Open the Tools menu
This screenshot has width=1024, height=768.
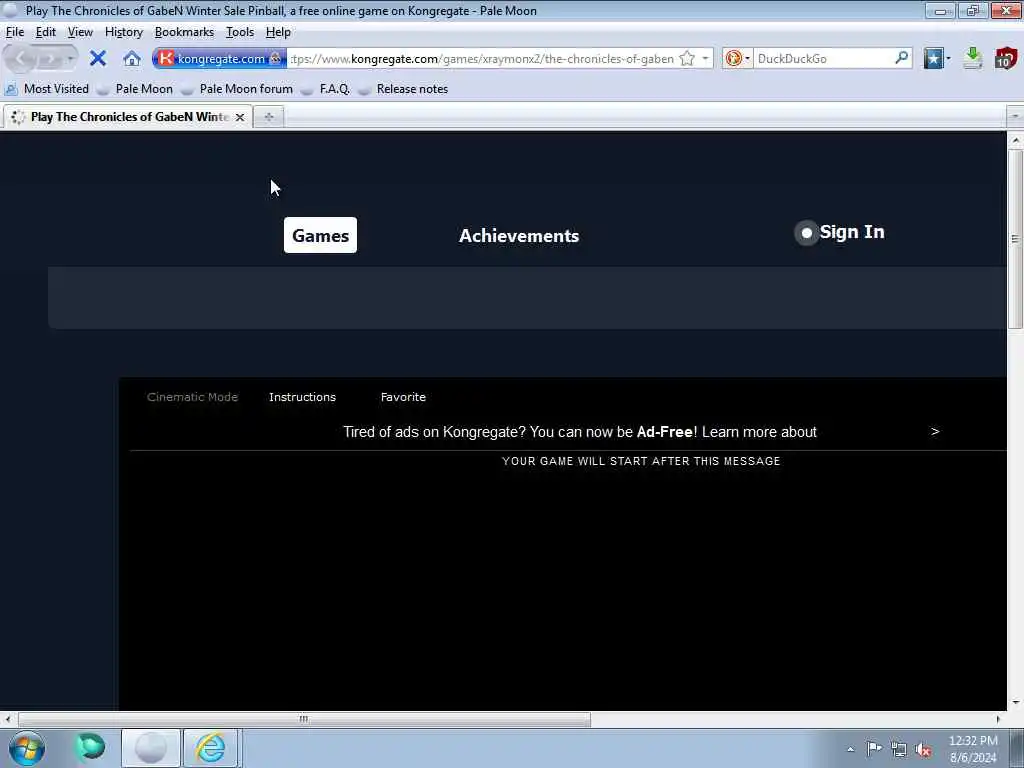pos(240,32)
